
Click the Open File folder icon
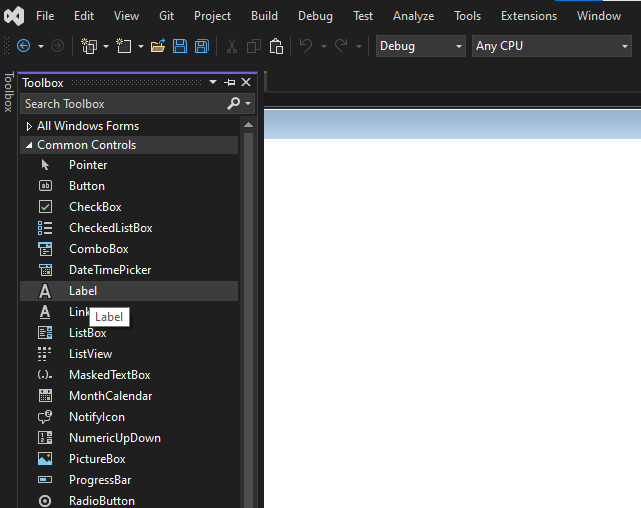tap(158, 46)
